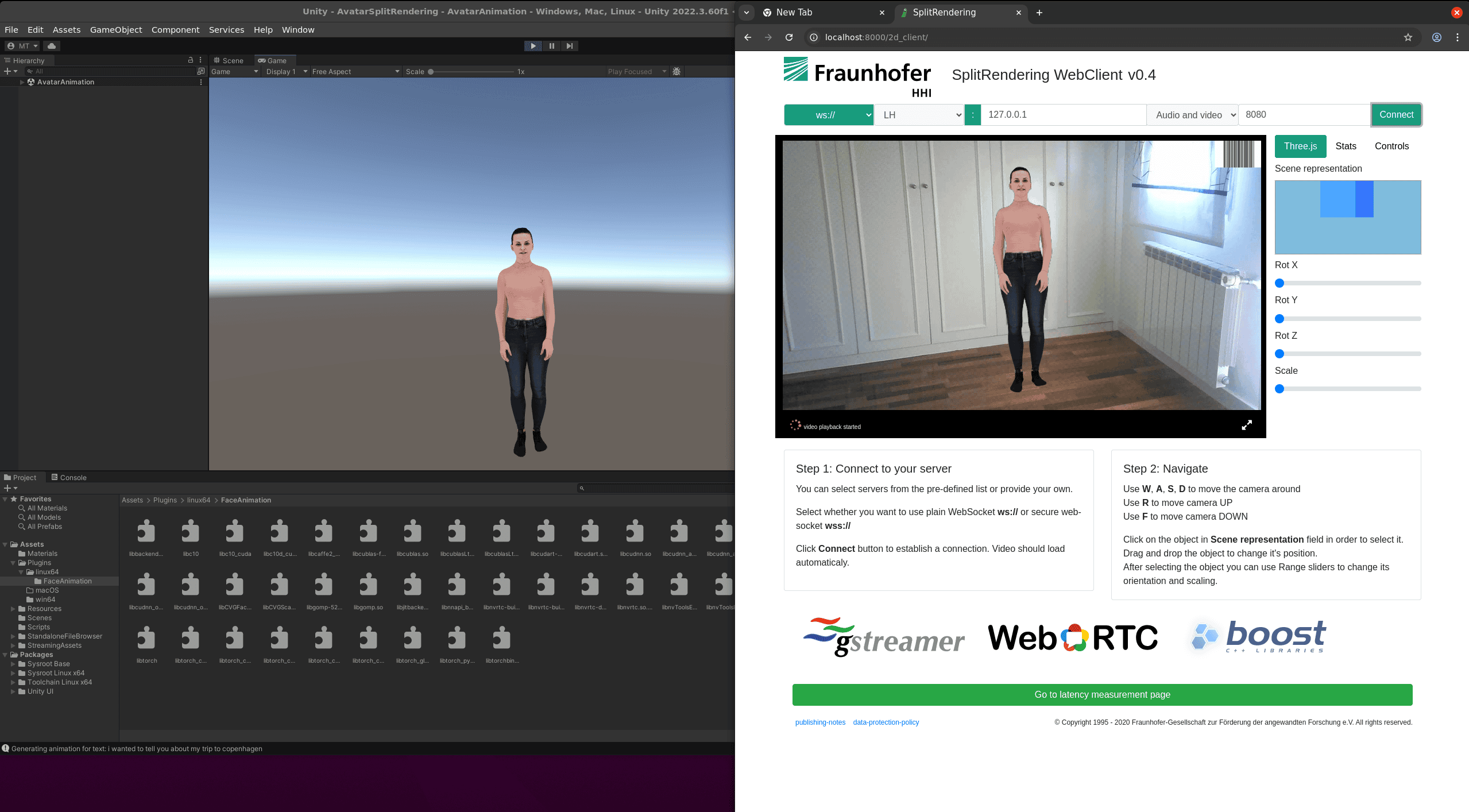Open Unity cloud services icon

tap(52, 46)
